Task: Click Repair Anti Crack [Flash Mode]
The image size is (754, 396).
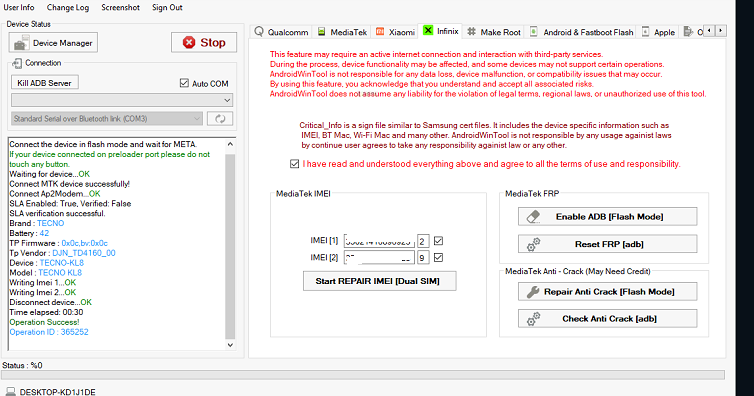Action: [x=607, y=292]
